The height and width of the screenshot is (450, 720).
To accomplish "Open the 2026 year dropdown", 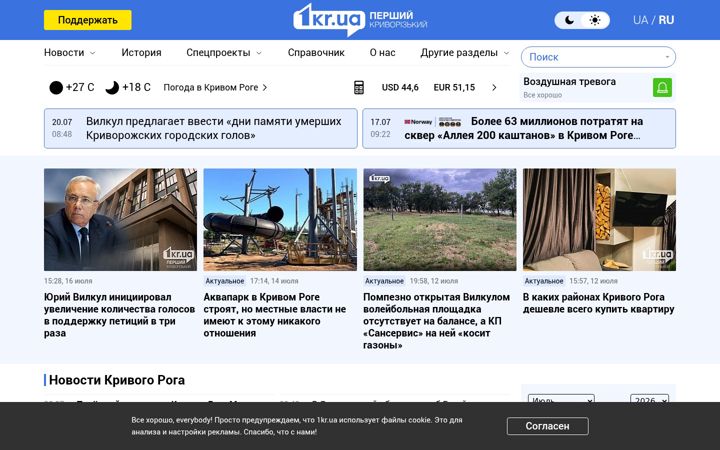I will tap(649, 399).
